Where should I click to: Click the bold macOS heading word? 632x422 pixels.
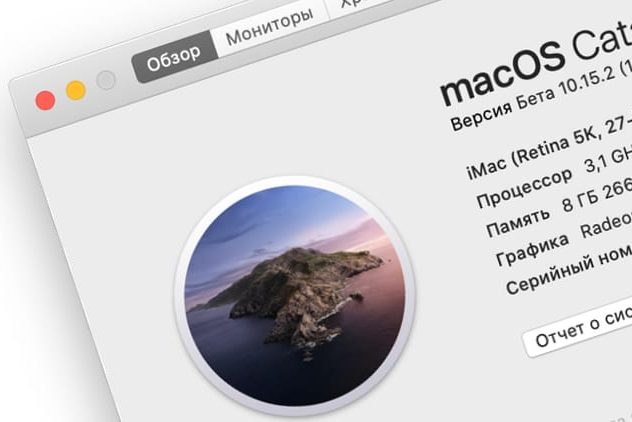pyautogui.click(x=503, y=72)
